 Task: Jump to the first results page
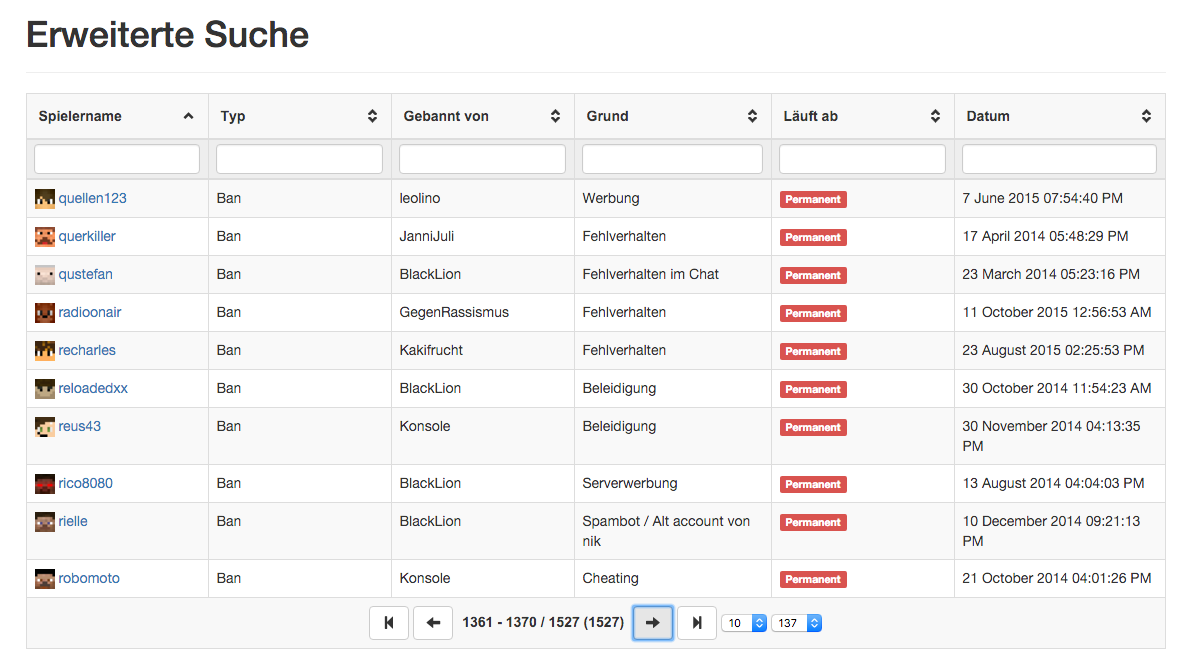pyautogui.click(x=389, y=622)
